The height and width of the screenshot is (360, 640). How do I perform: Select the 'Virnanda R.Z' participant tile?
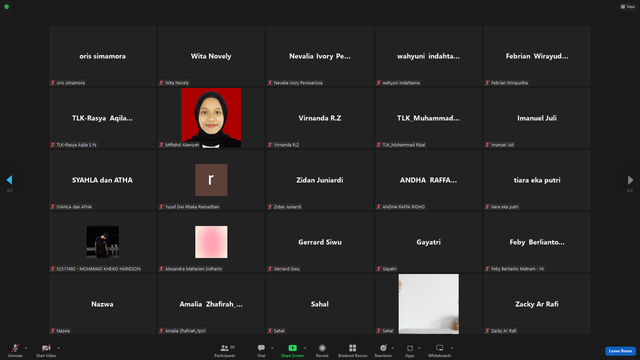tap(320, 118)
